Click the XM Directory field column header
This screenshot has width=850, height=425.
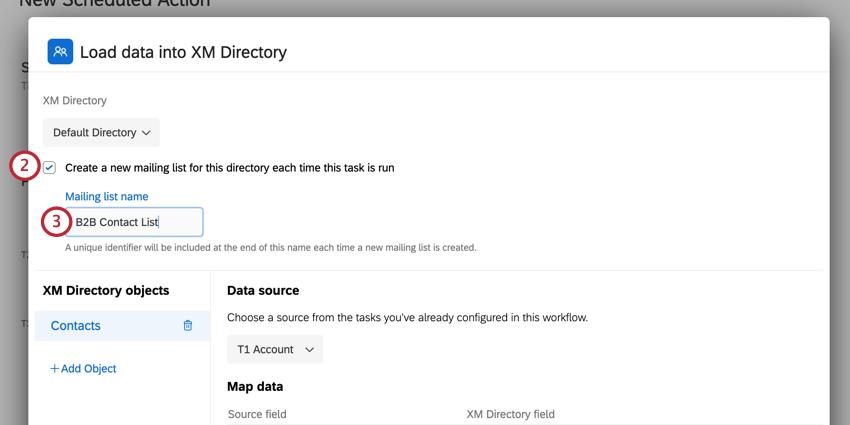click(x=511, y=414)
